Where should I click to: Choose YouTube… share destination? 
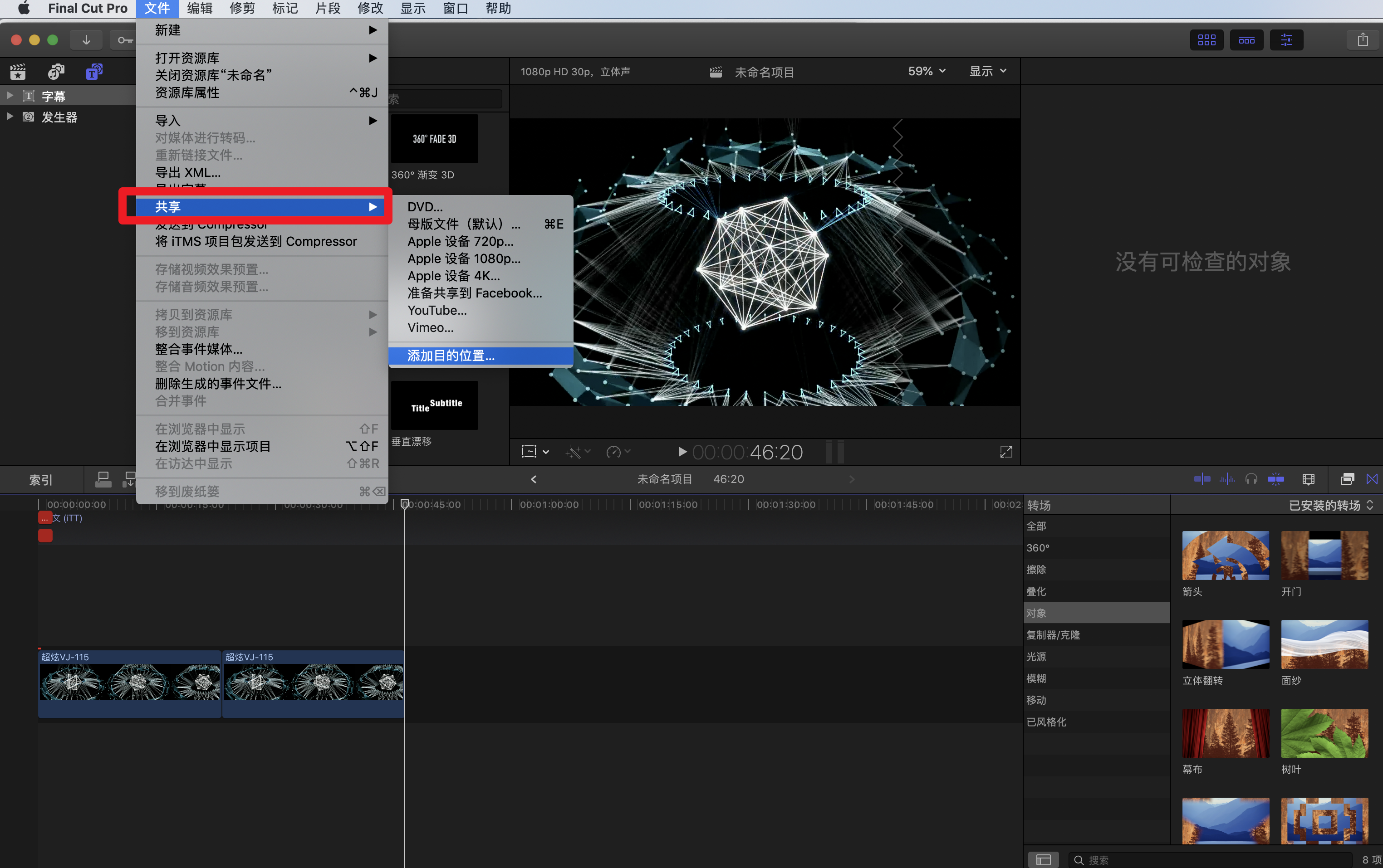[x=481, y=310]
